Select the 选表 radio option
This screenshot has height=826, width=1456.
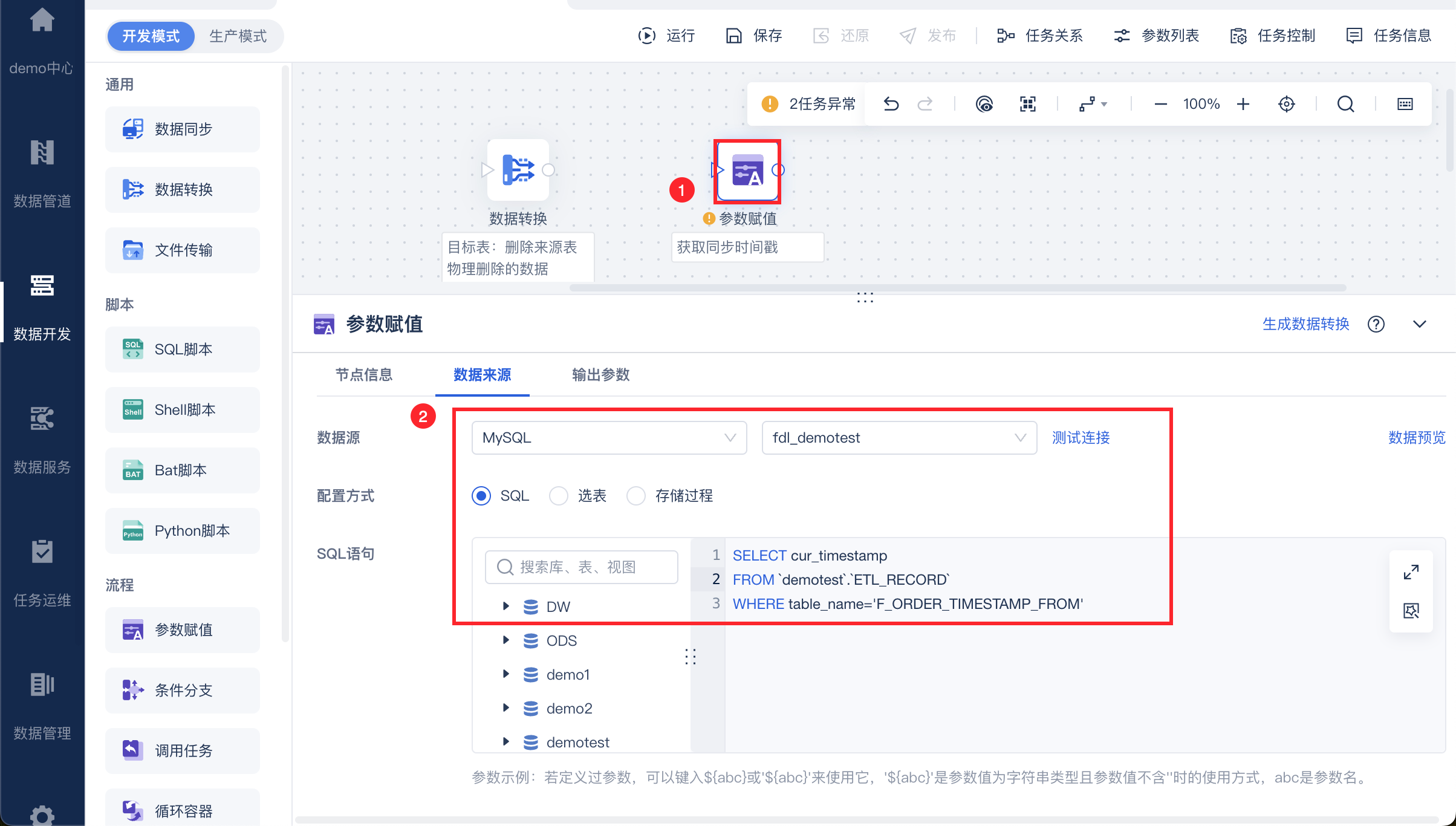tap(559, 496)
